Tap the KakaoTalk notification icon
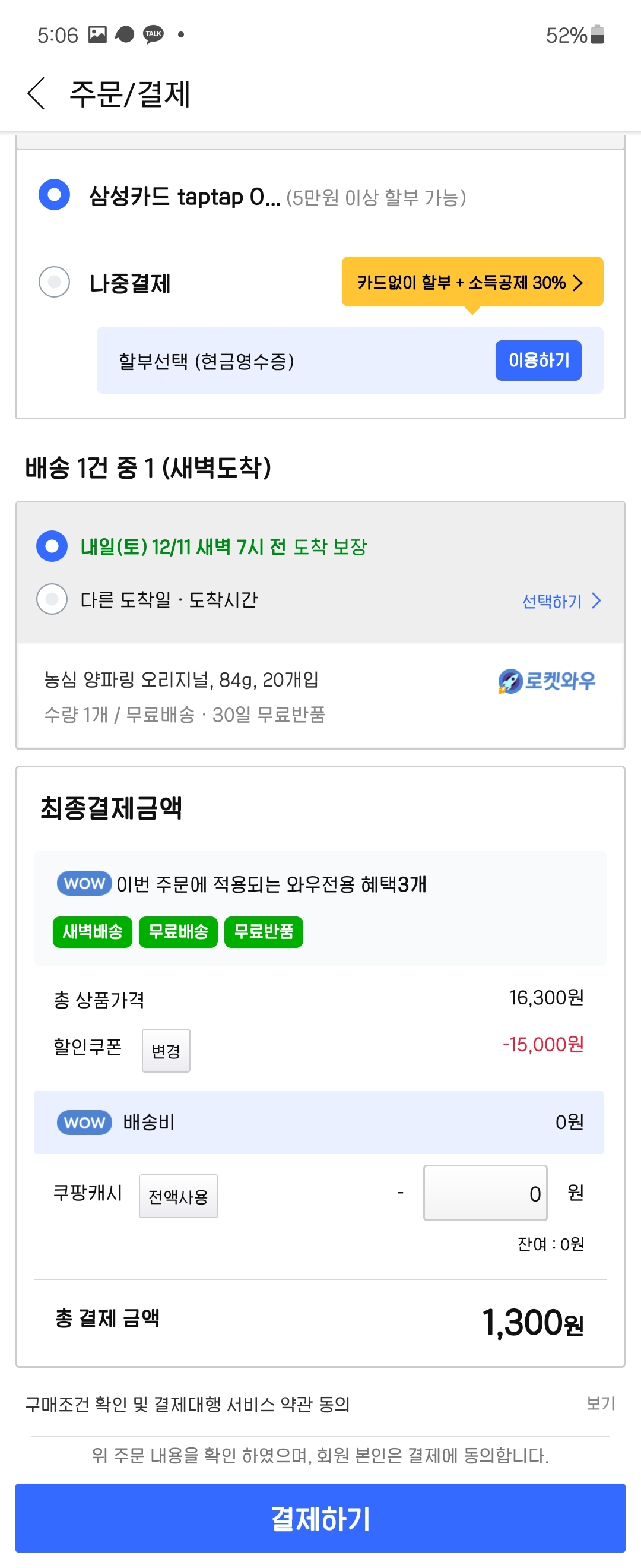The image size is (641, 1568). click(x=153, y=34)
